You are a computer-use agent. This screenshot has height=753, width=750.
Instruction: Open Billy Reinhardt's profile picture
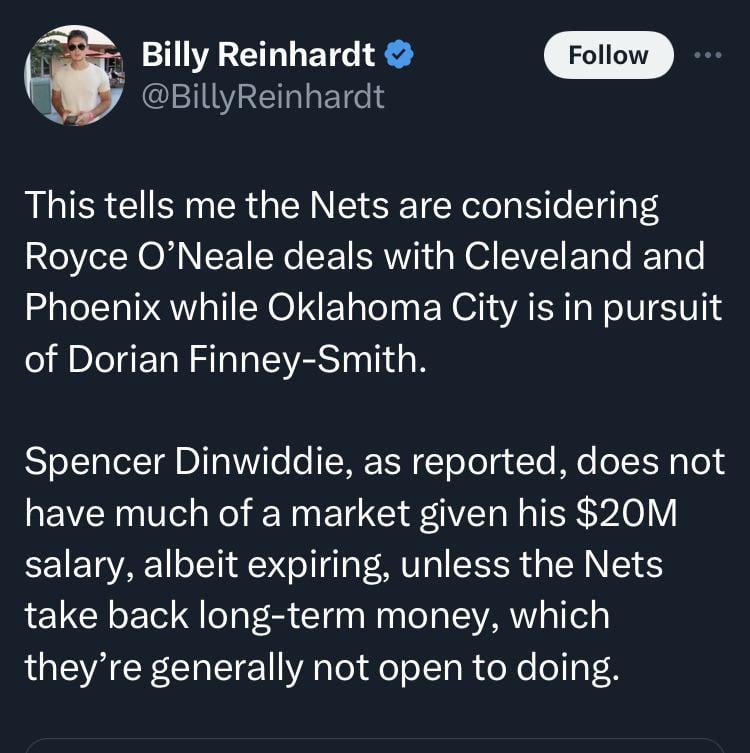pos(74,76)
